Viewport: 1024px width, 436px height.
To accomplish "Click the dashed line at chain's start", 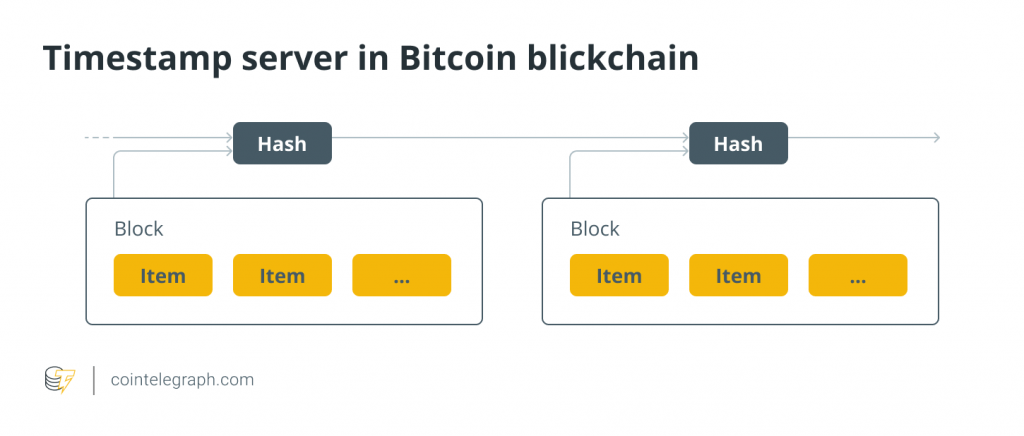I will coord(98,137).
